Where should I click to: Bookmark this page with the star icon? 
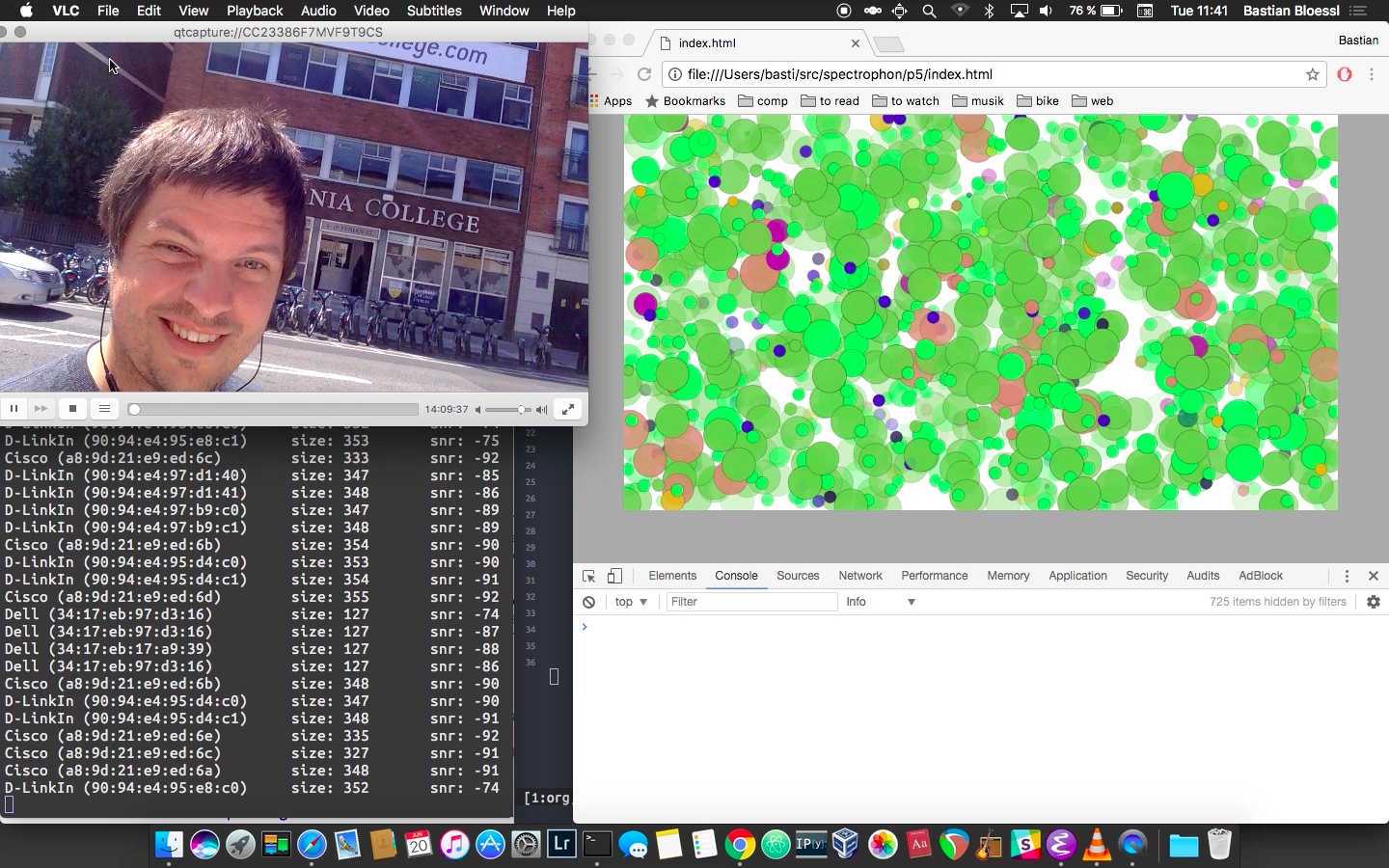(1312, 74)
